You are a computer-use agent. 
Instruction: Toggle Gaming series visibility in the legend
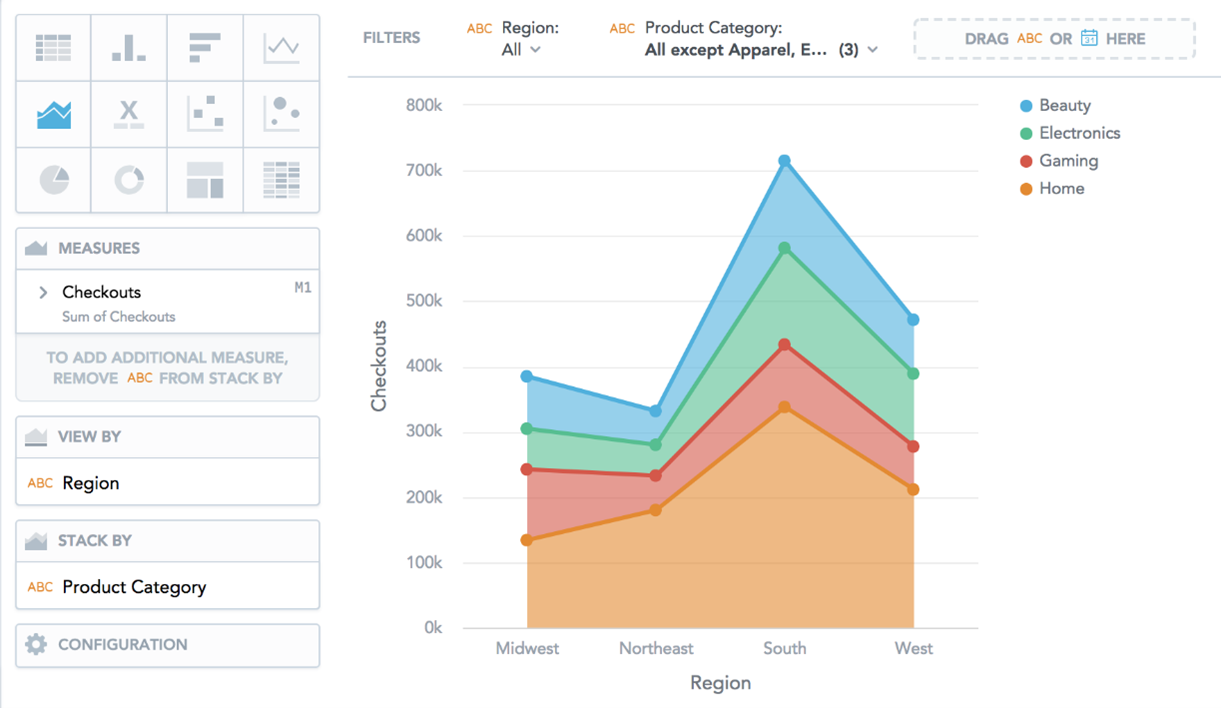[1068, 161]
